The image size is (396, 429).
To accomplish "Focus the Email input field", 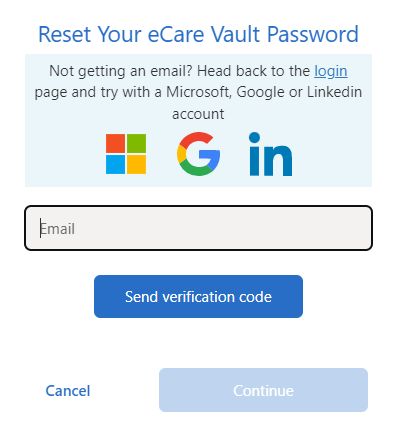I will [x=198, y=228].
